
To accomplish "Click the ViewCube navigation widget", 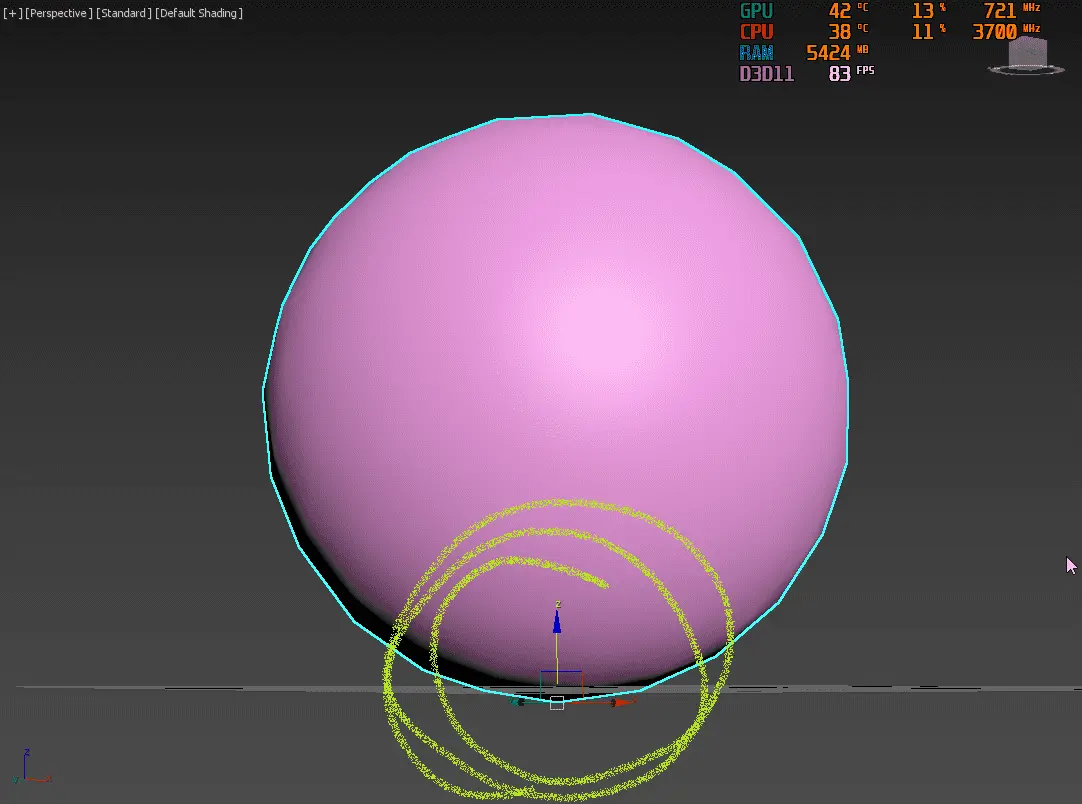I will pyautogui.click(x=1027, y=55).
